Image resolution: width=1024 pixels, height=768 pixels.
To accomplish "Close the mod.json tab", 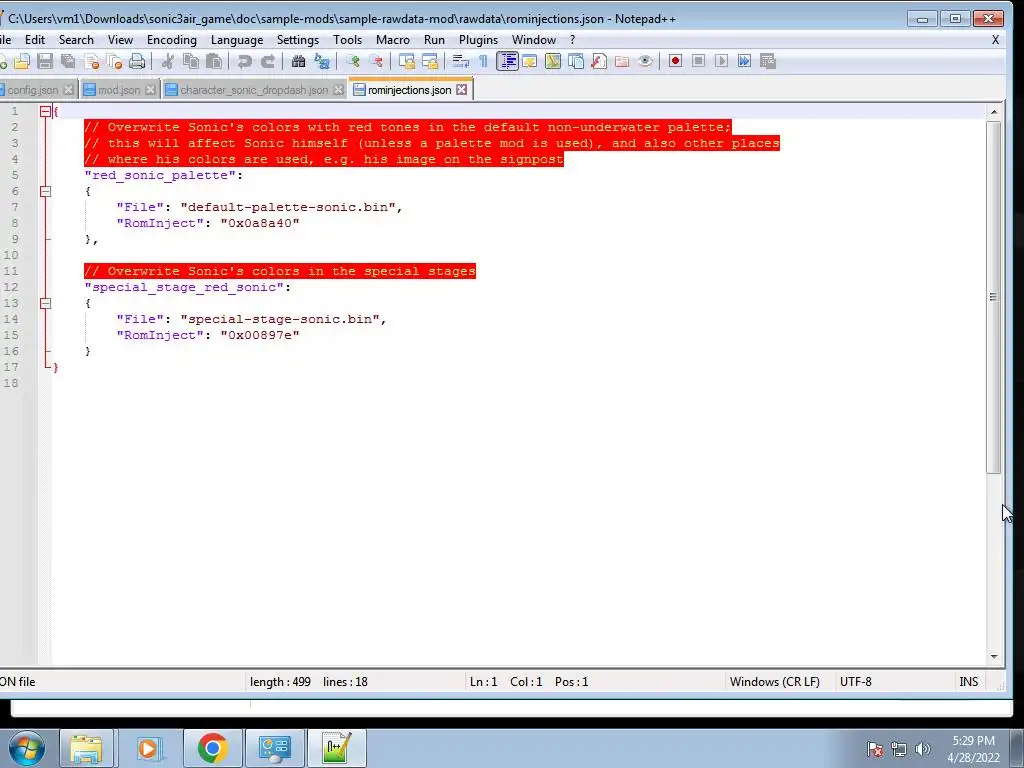I will (151, 90).
